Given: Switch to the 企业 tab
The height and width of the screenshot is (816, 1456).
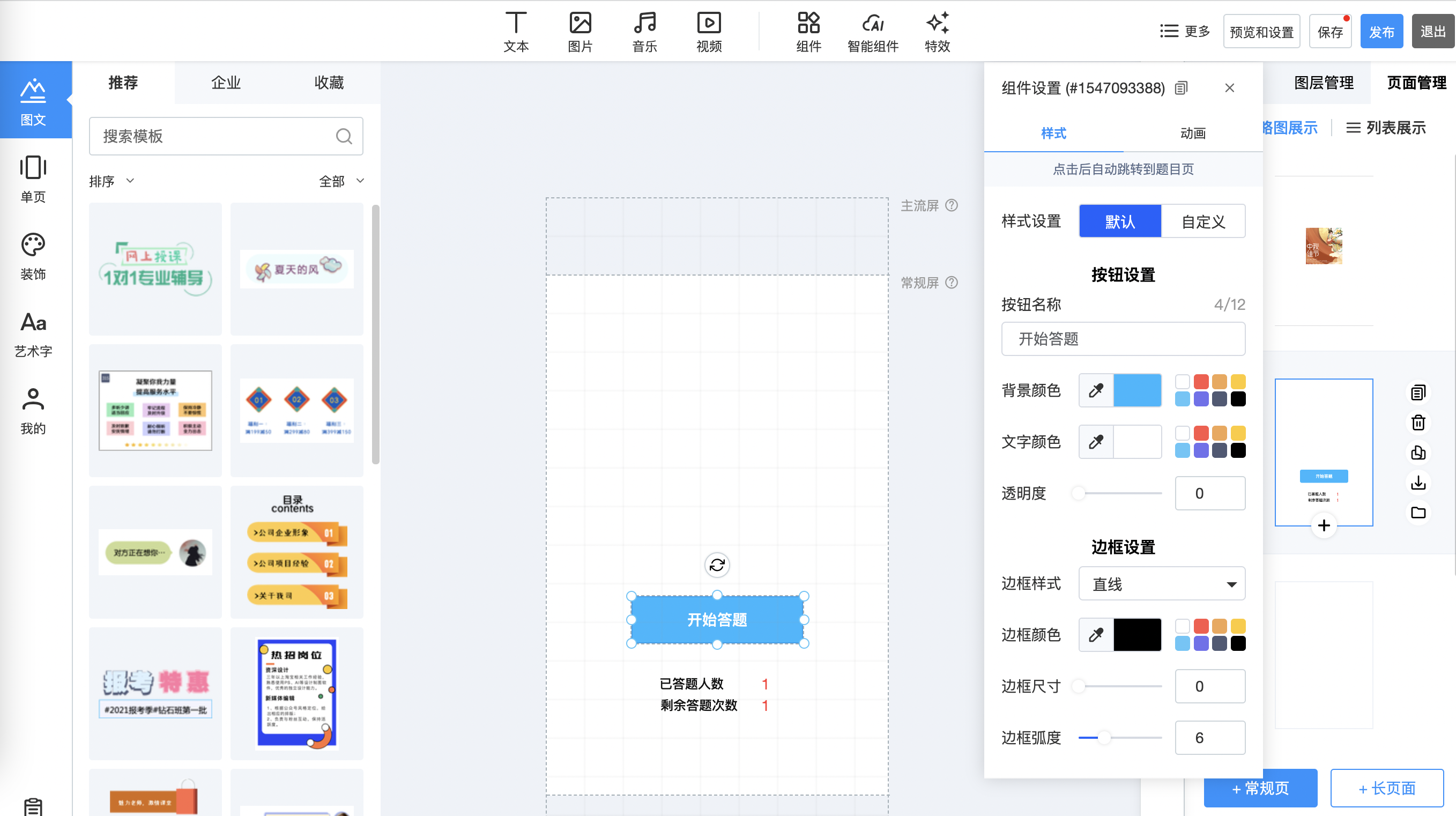Looking at the screenshot, I should pyautogui.click(x=226, y=83).
